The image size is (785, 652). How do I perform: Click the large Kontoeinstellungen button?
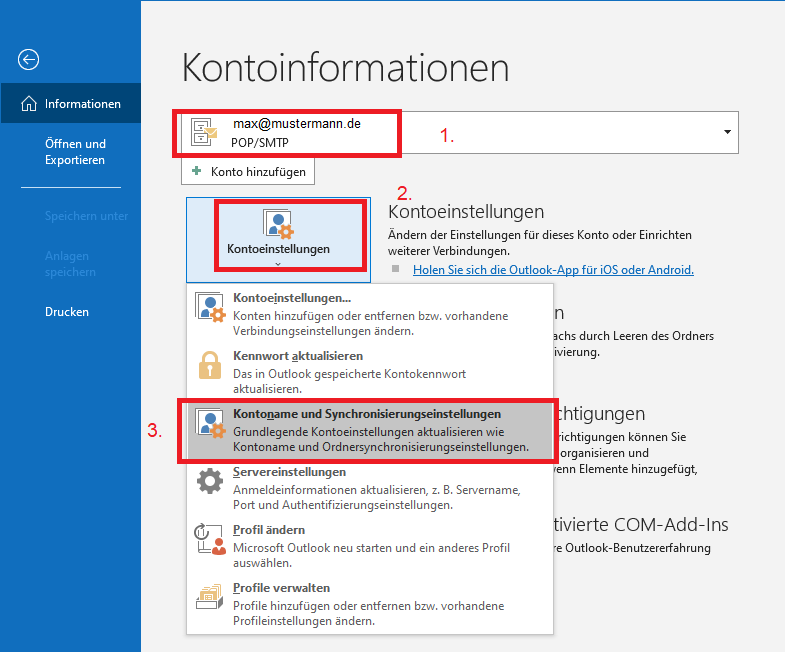coord(278,239)
